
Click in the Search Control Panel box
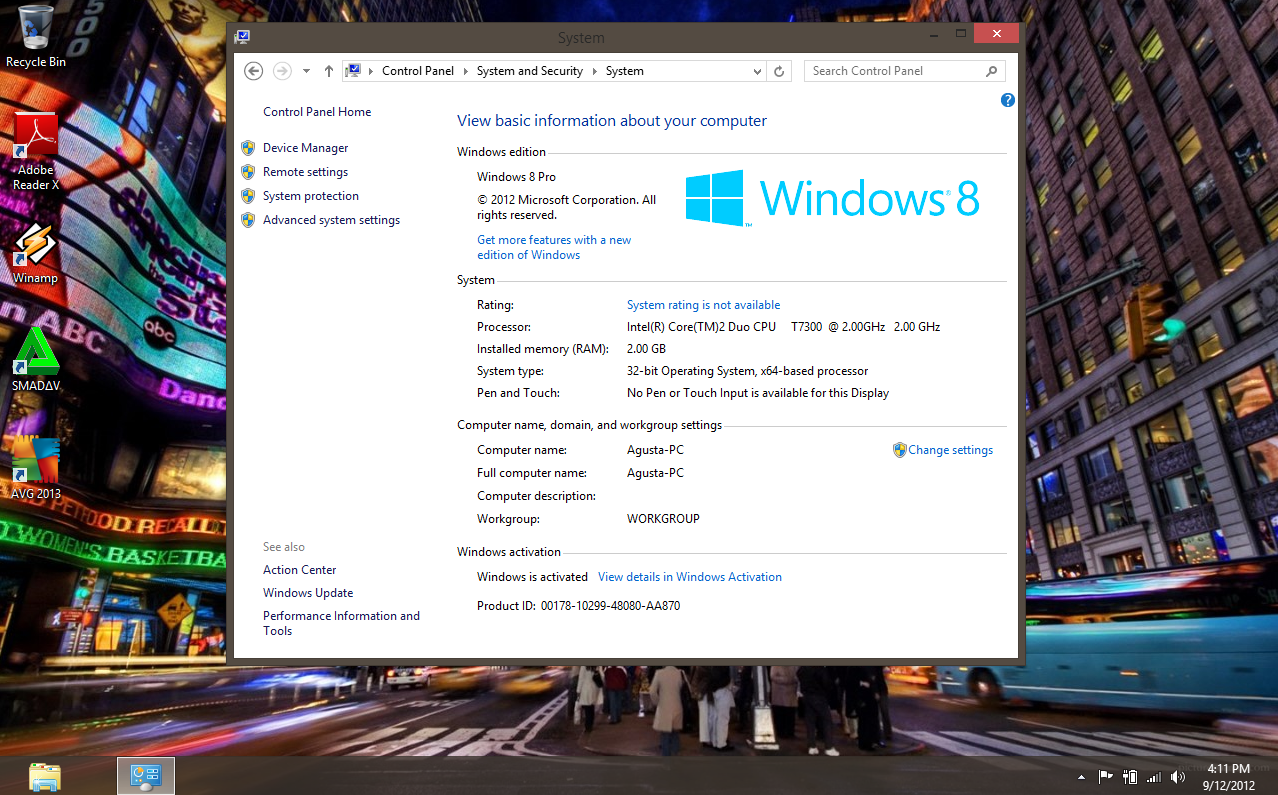click(x=895, y=71)
